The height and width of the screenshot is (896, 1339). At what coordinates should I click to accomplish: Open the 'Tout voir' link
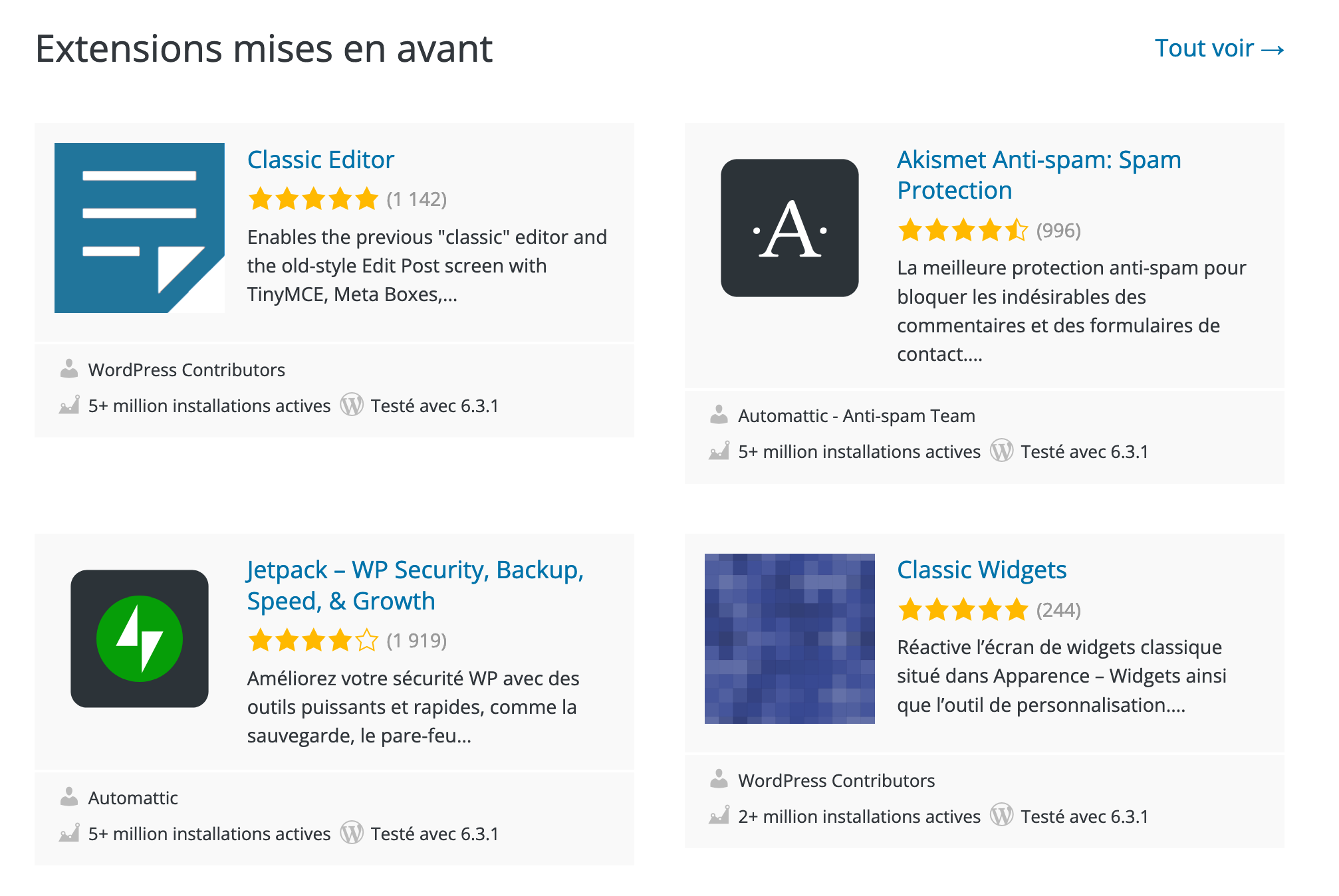(1219, 49)
